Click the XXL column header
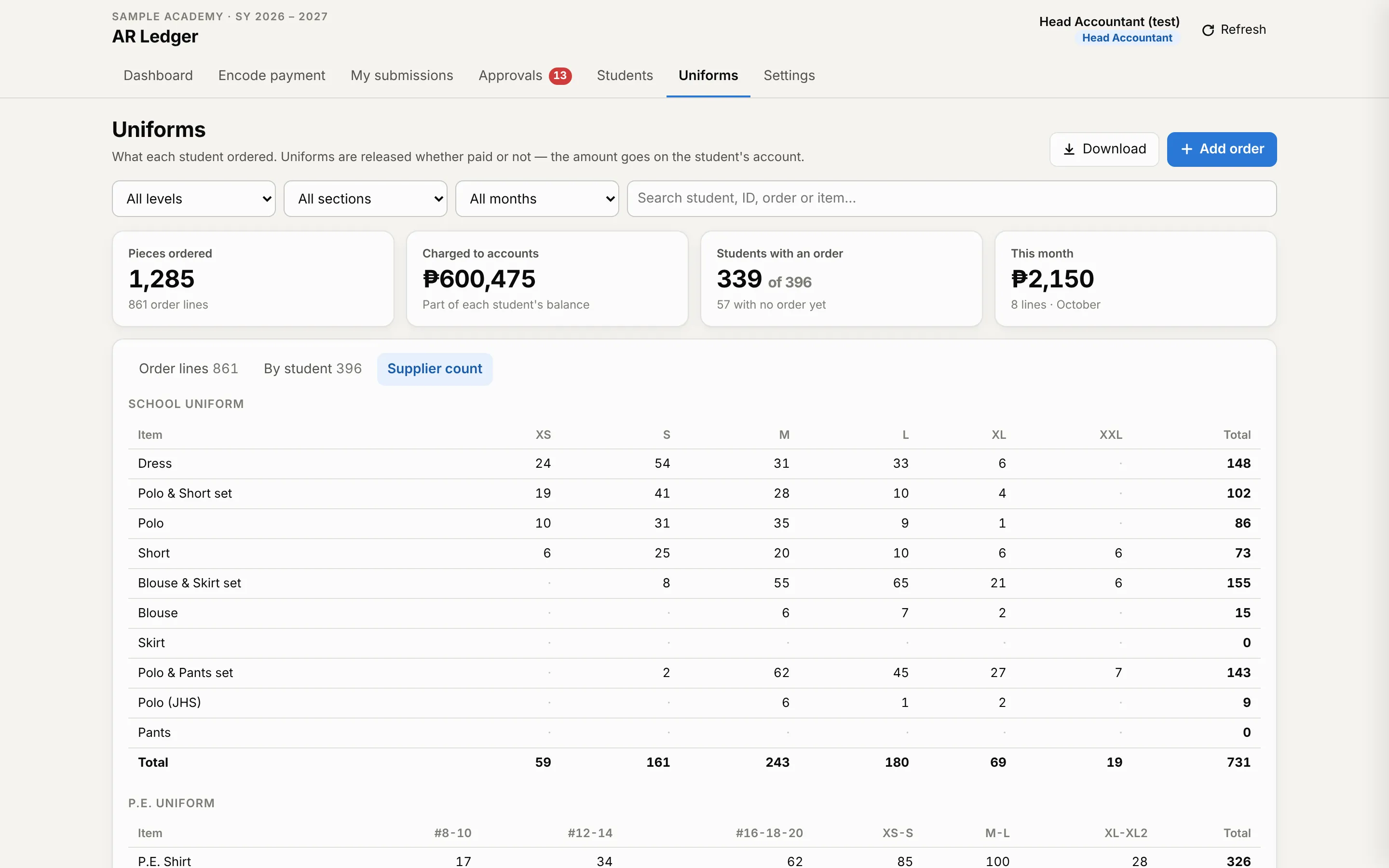1389x868 pixels. tap(1111, 435)
